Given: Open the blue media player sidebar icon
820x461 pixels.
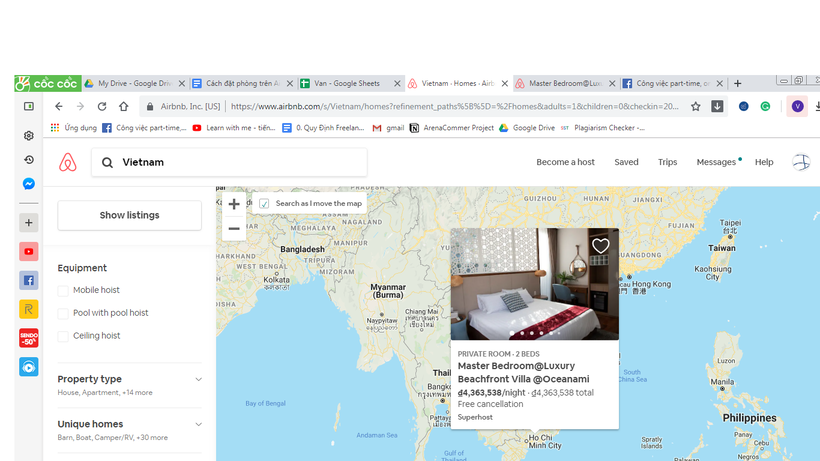Looking at the screenshot, I should 29,367.
